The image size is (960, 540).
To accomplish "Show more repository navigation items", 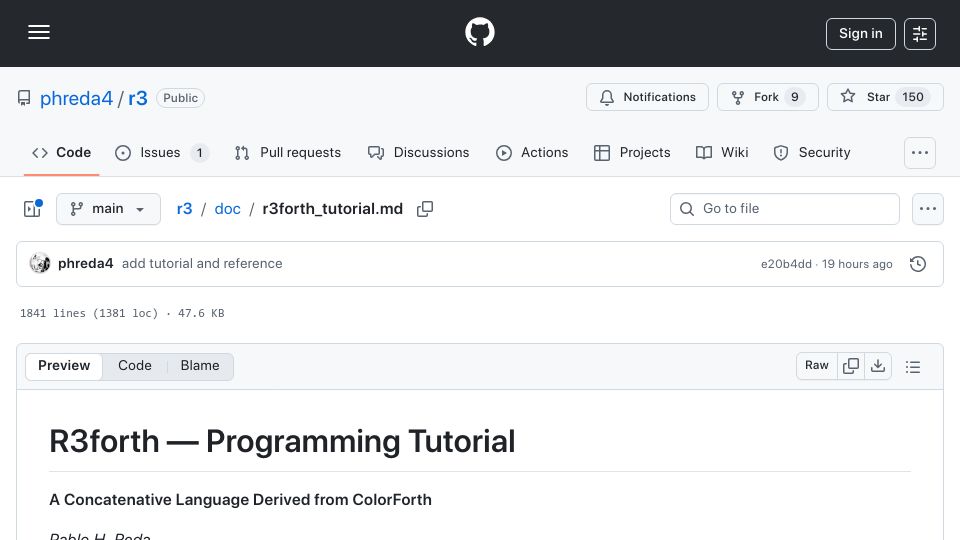I will point(920,153).
